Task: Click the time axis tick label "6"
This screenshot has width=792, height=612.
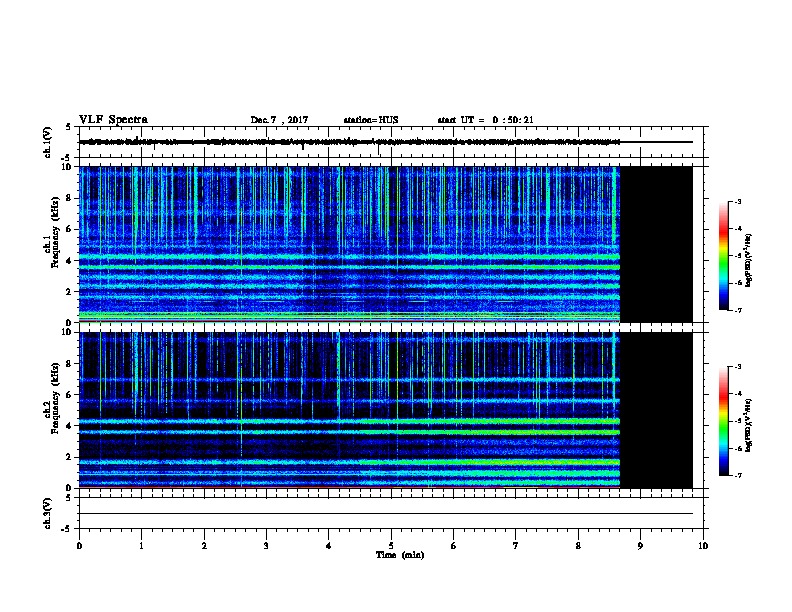Action: click(453, 546)
